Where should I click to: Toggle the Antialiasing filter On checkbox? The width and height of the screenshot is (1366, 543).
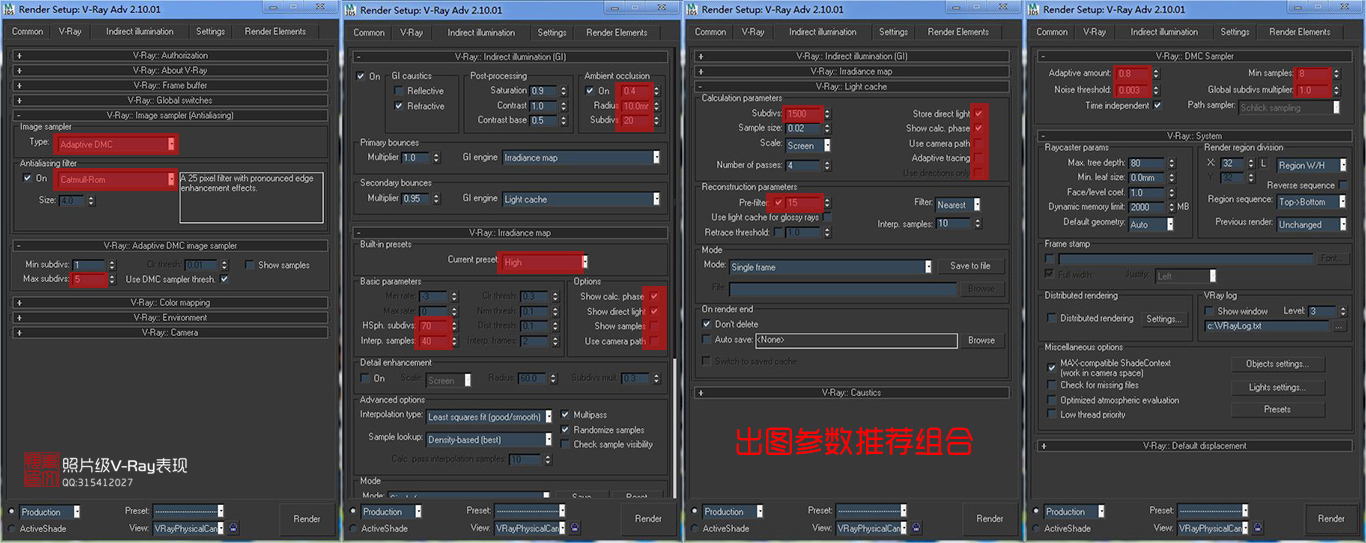[x=28, y=179]
